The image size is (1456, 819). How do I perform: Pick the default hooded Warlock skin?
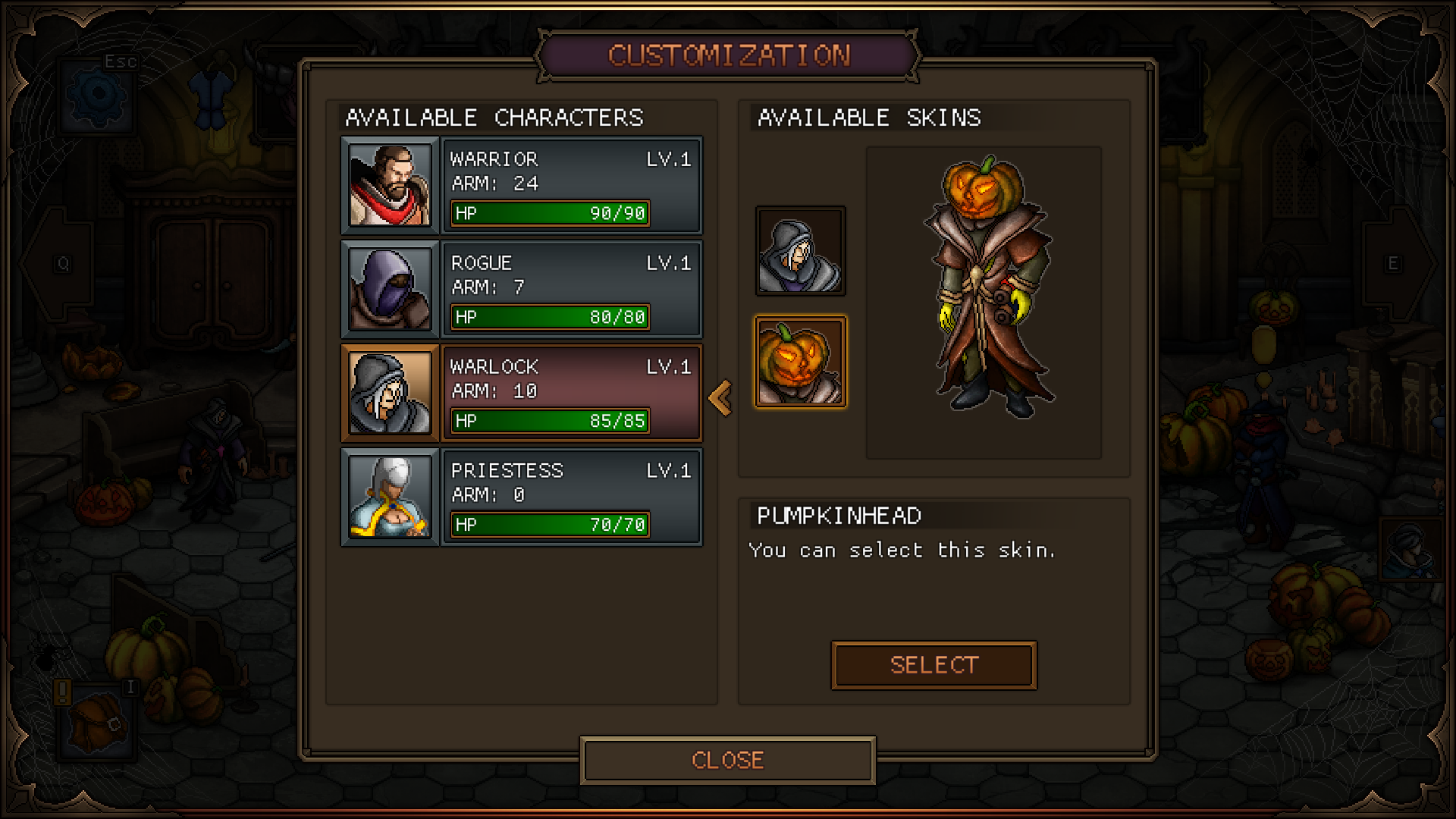click(x=800, y=252)
